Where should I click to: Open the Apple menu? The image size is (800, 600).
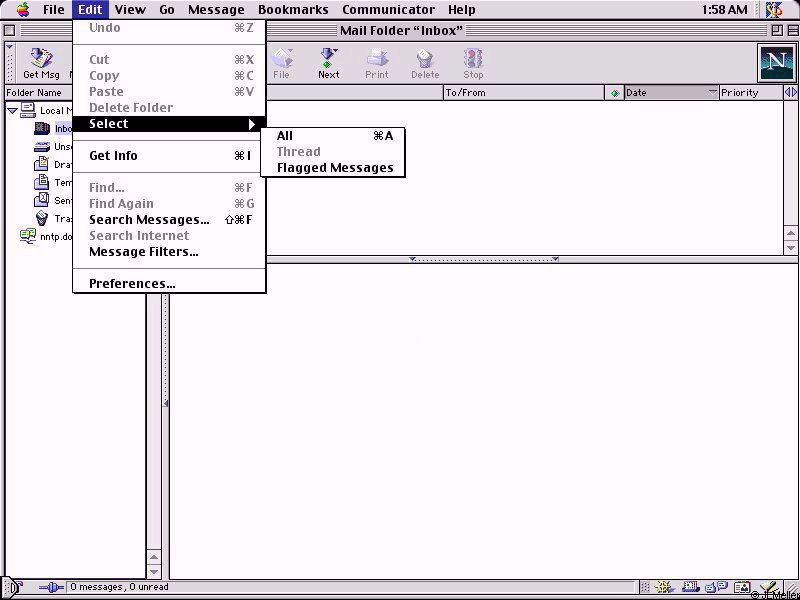[x=22, y=10]
